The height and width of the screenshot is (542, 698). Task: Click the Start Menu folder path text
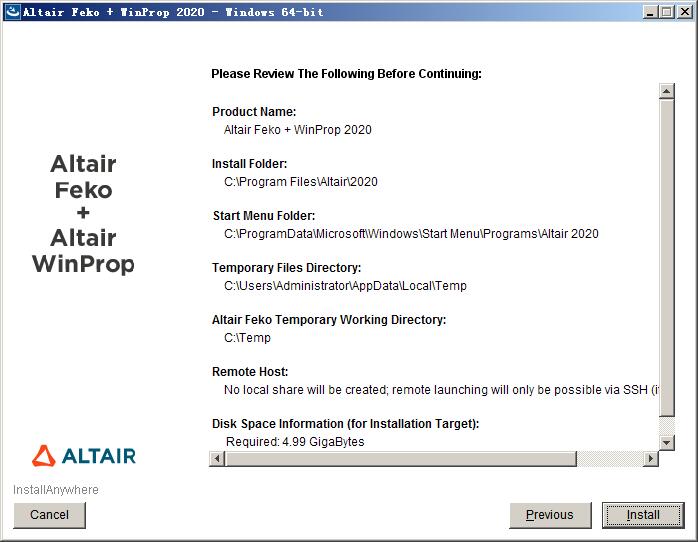tap(411, 234)
